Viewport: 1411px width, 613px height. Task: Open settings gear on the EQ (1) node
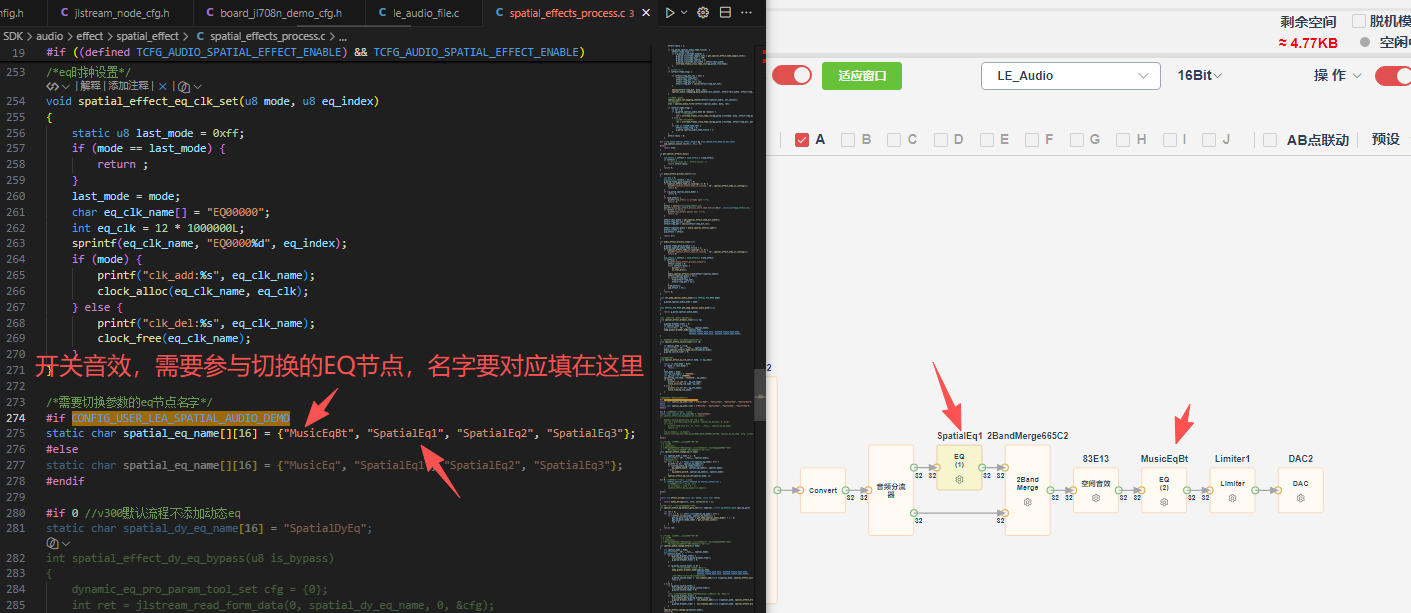click(959, 480)
